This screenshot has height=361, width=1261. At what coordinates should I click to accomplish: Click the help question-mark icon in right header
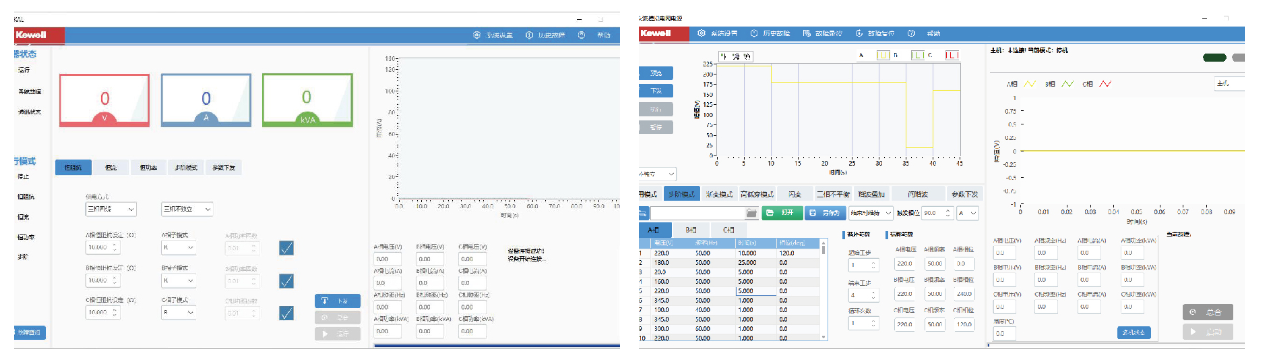coord(911,33)
